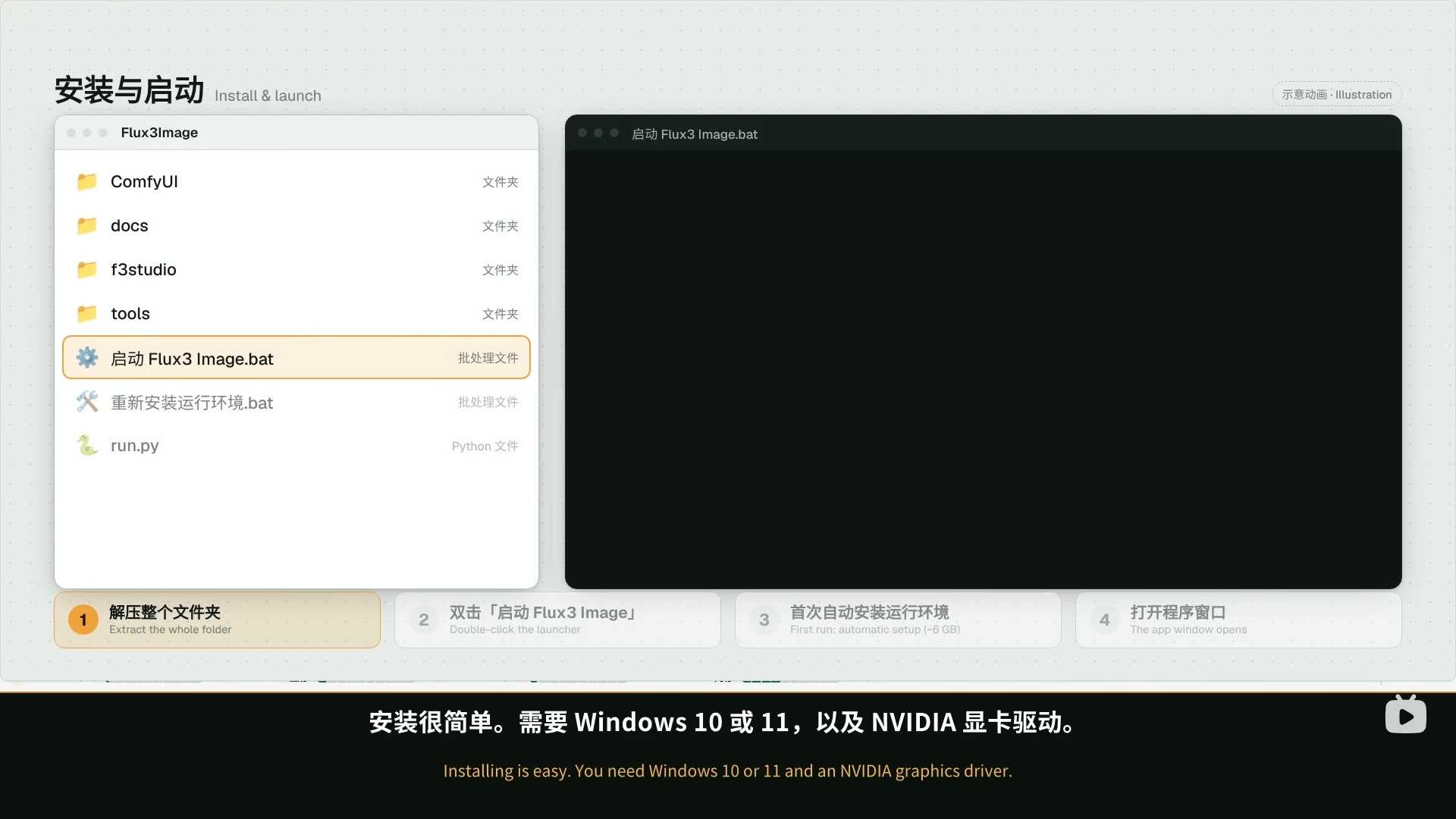Close the Flux3Image file window

(71, 133)
